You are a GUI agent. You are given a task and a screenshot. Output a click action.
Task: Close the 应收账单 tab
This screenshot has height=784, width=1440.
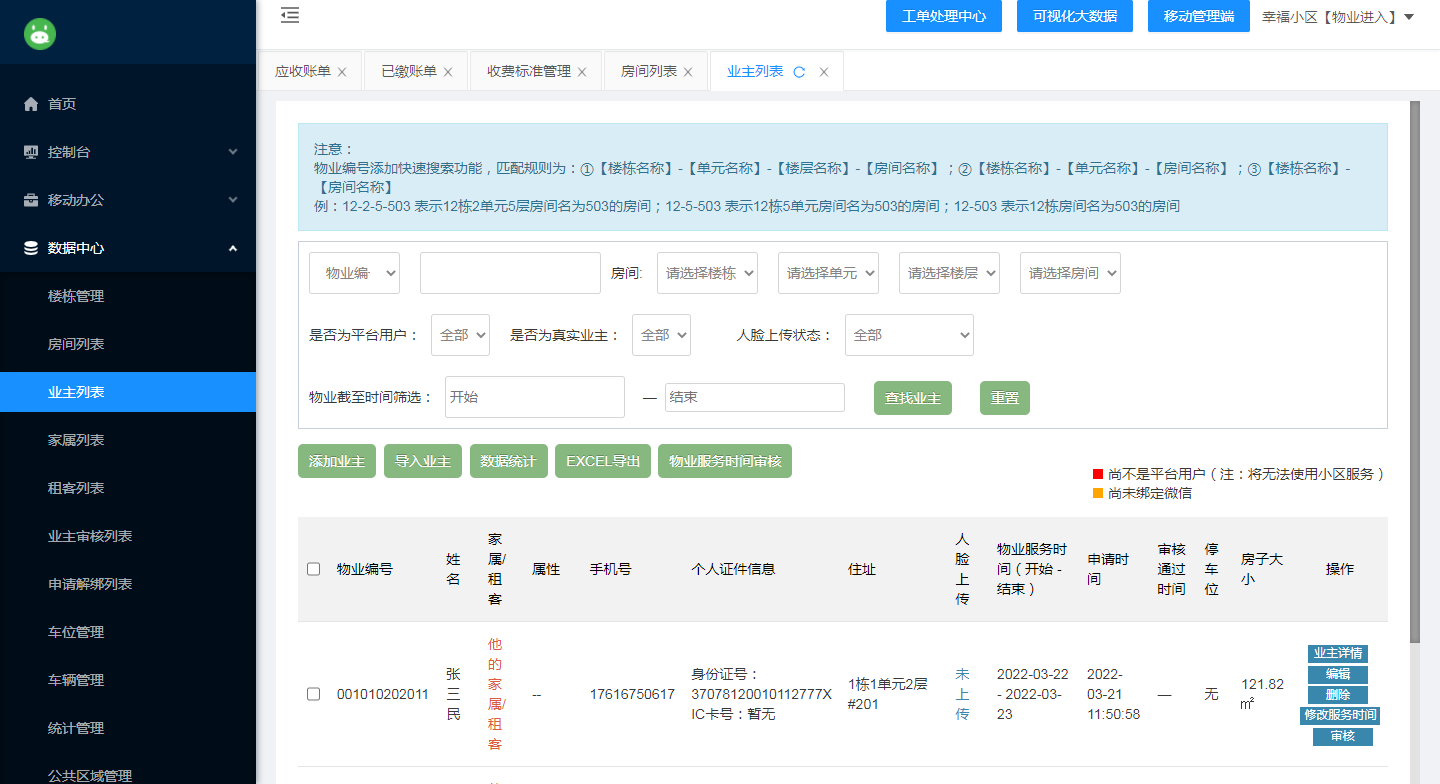tap(342, 72)
